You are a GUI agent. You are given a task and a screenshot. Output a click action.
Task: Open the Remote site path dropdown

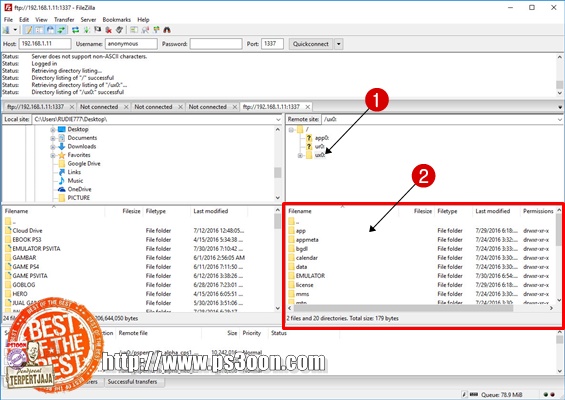click(x=560, y=119)
